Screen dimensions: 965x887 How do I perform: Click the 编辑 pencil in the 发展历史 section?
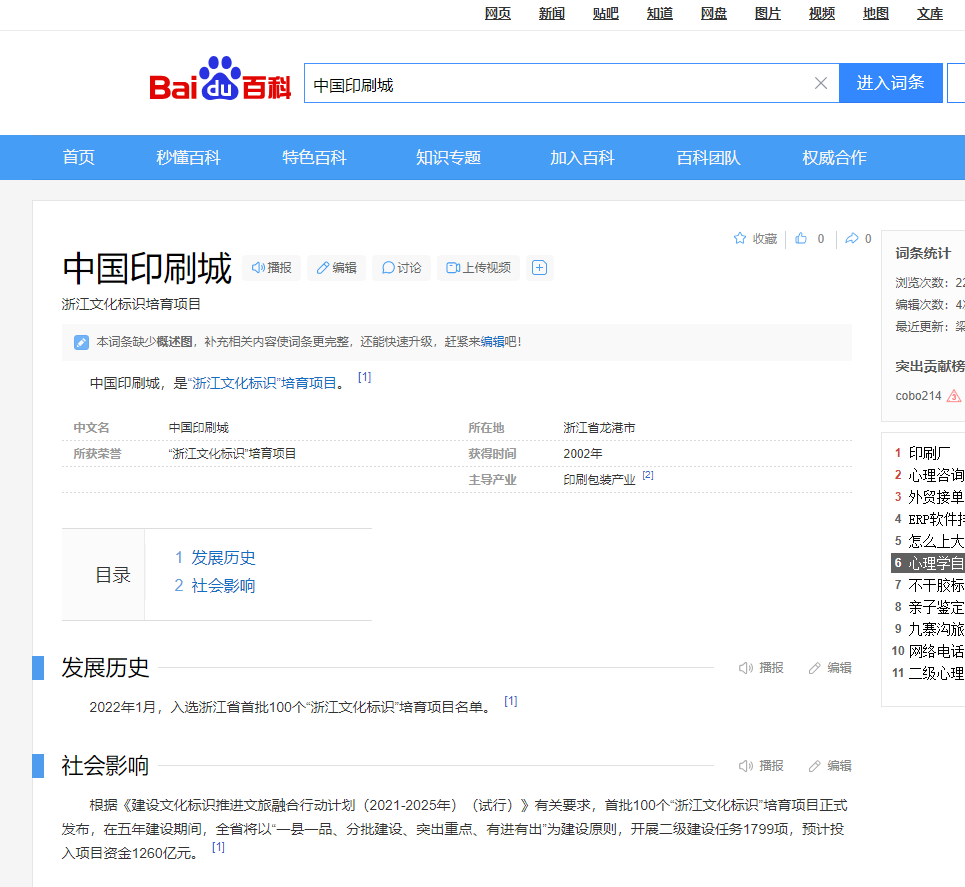[x=830, y=668]
